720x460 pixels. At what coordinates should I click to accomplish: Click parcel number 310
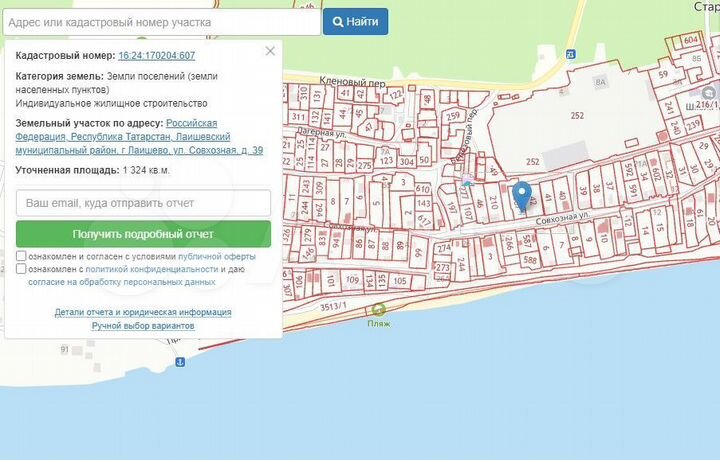tap(303, 93)
